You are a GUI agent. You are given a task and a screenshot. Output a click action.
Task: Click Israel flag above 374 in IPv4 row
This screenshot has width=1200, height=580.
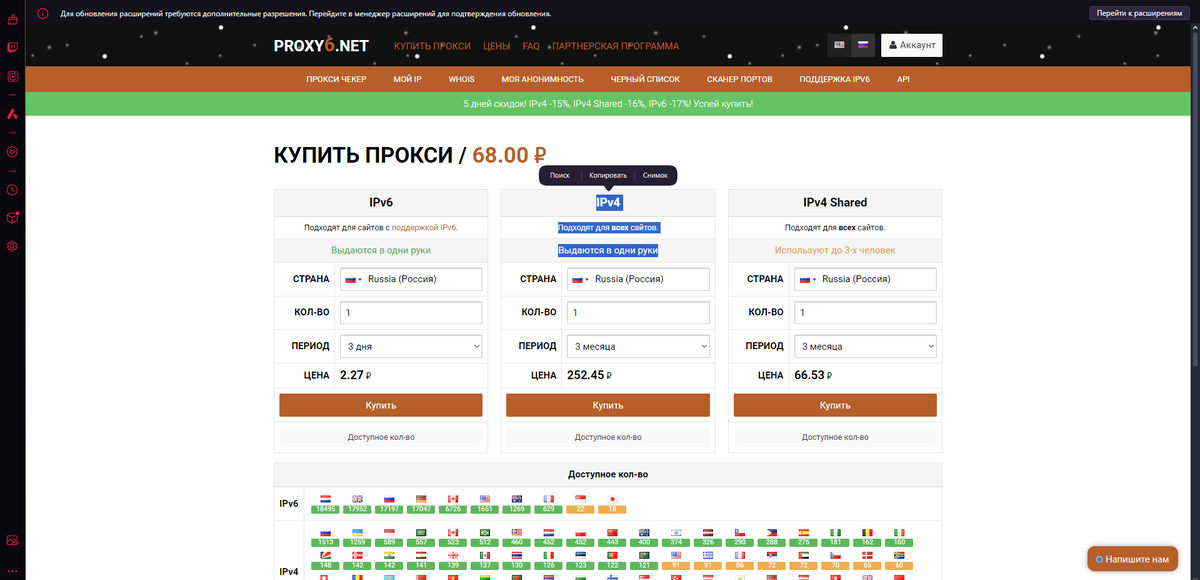[x=676, y=532]
